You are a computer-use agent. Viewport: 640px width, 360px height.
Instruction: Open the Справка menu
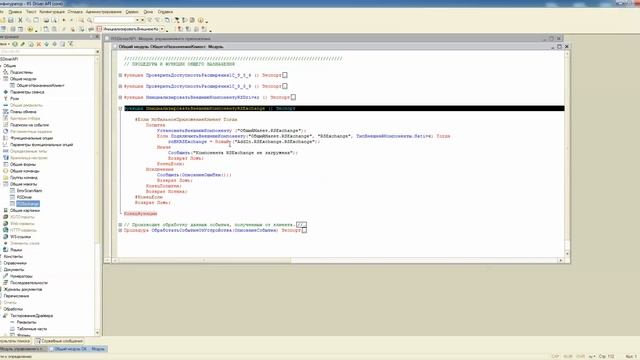coord(165,12)
